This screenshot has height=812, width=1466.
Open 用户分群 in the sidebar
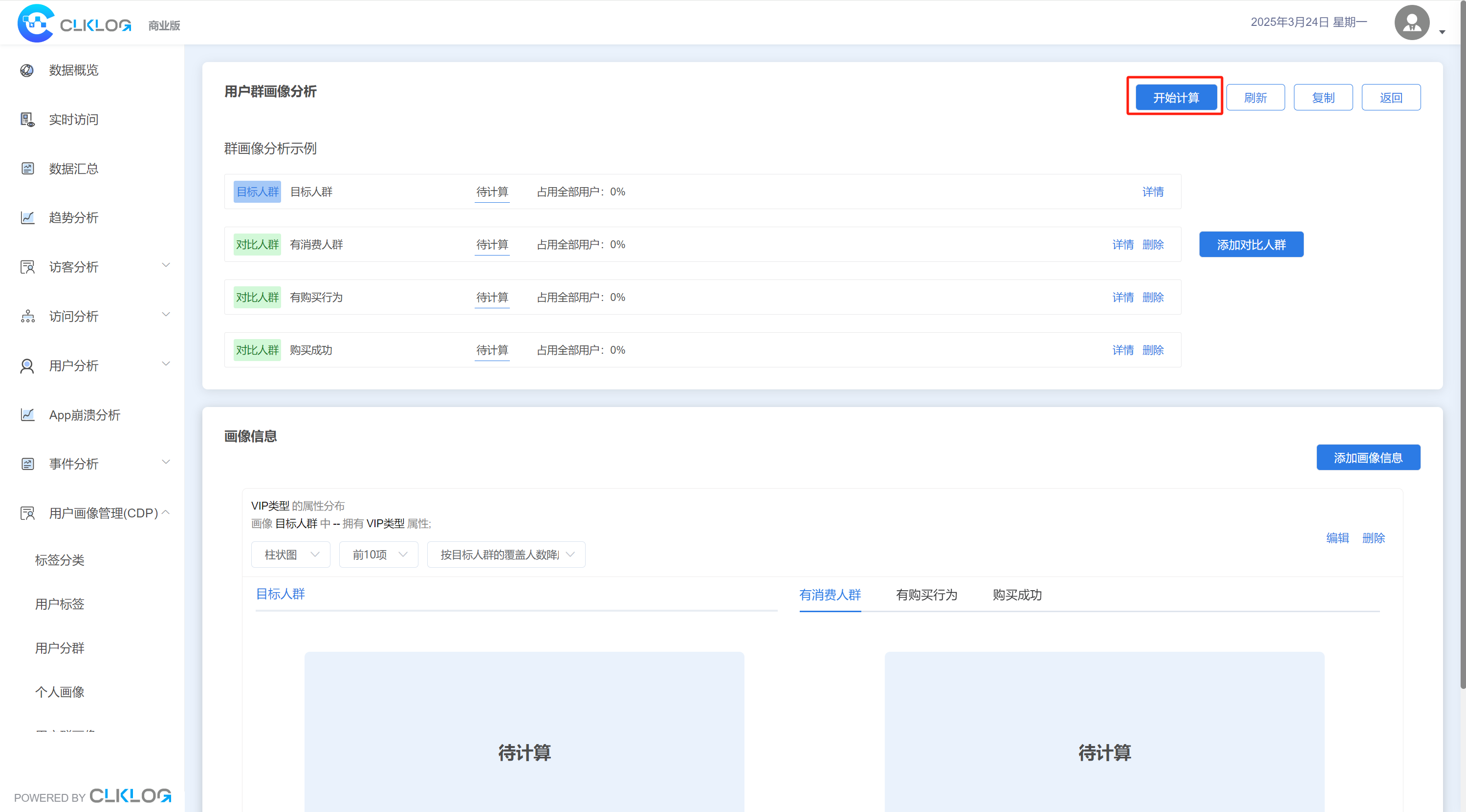coord(60,648)
